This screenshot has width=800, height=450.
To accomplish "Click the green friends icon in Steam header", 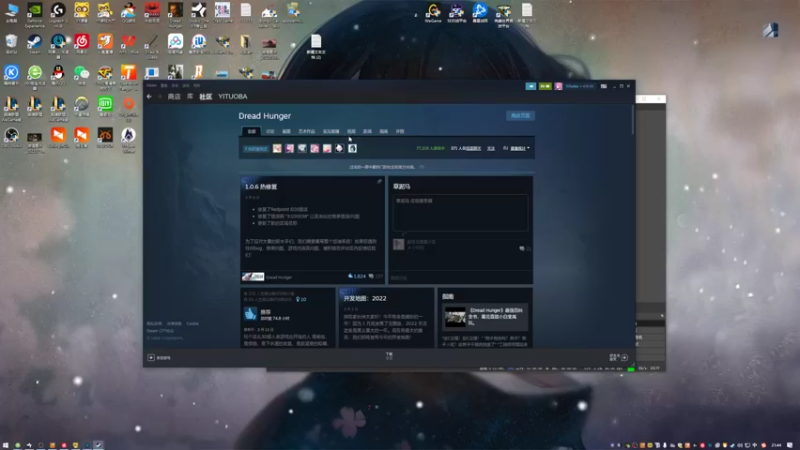I will (x=545, y=86).
